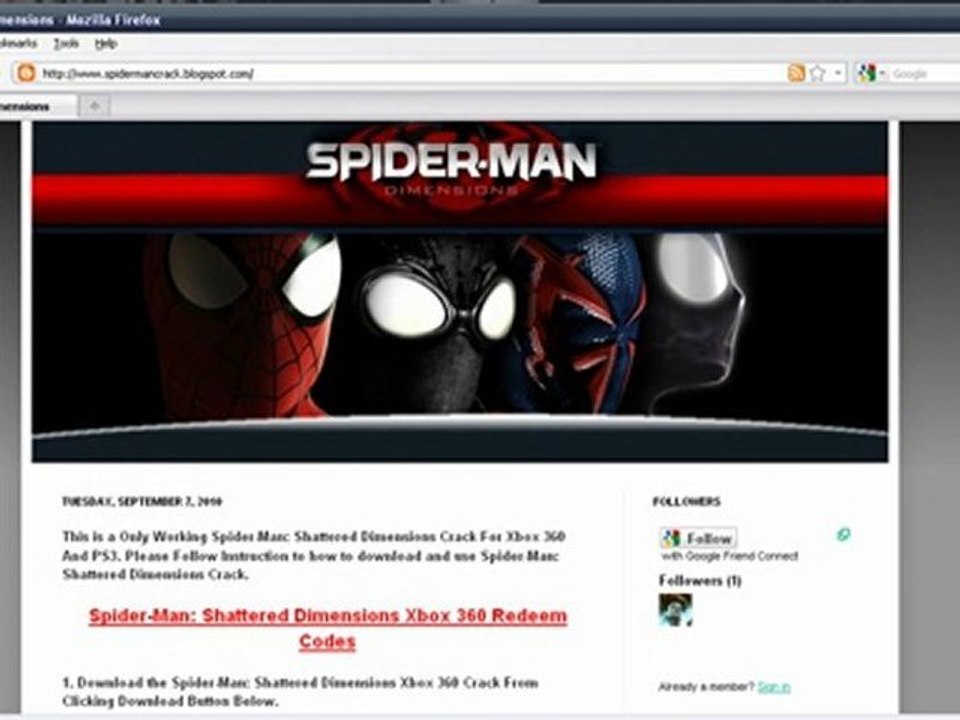960x720 pixels.
Task: Open the follower's avatar thumbnail
Action: tap(675, 610)
